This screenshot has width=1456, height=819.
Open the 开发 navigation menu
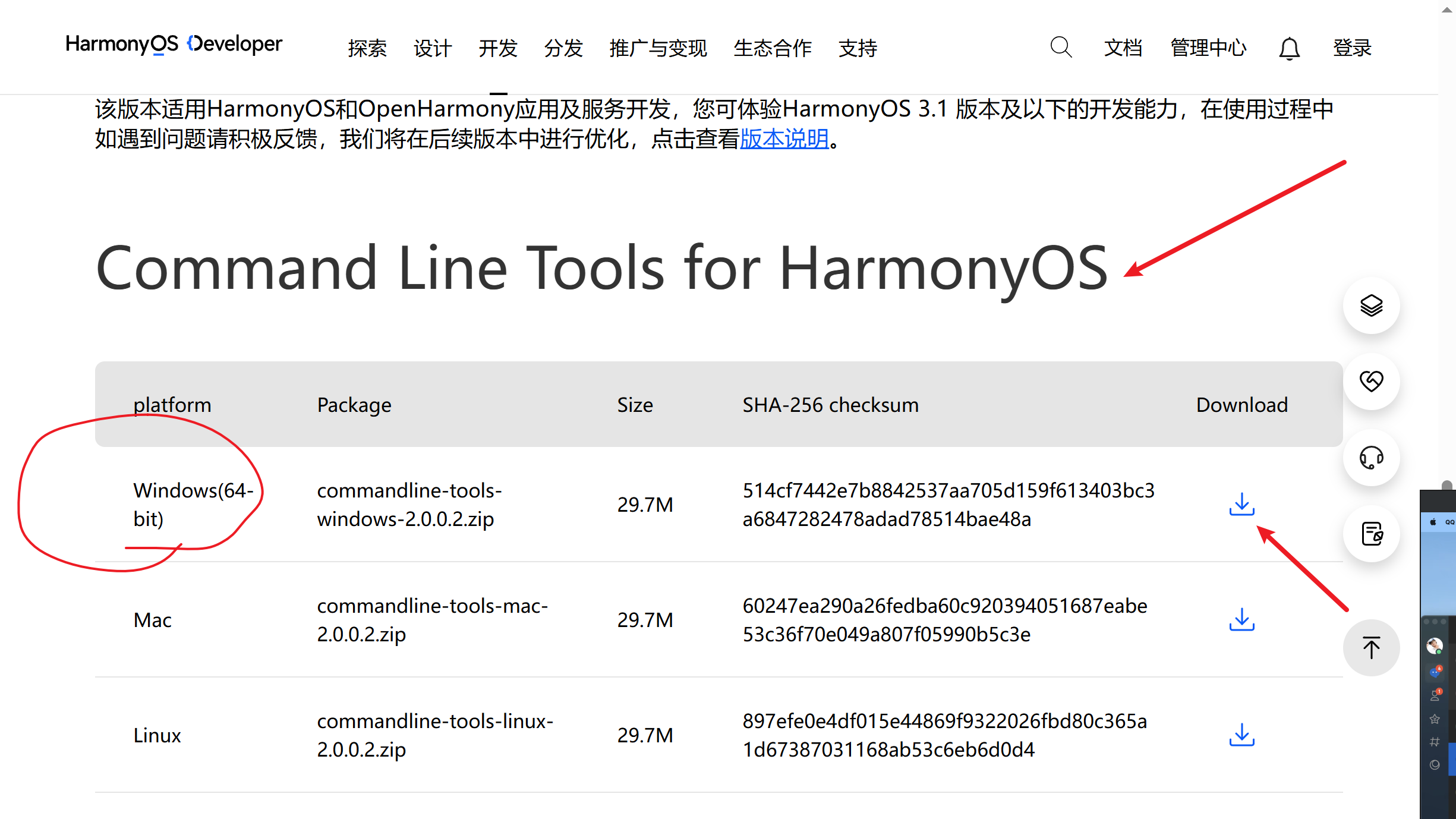point(498,48)
